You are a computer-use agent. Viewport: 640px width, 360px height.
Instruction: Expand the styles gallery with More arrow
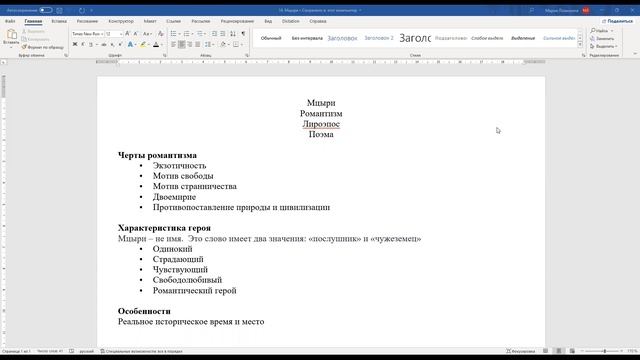click(x=580, y=45)
